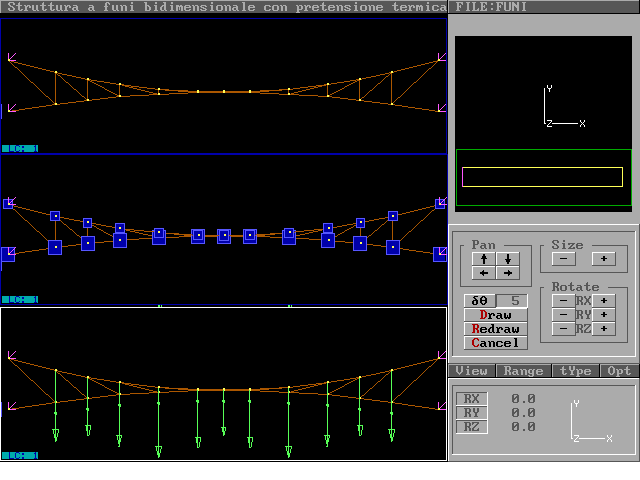Increase view size with plus button
640x480 pixels.
[x=604, y=259]
